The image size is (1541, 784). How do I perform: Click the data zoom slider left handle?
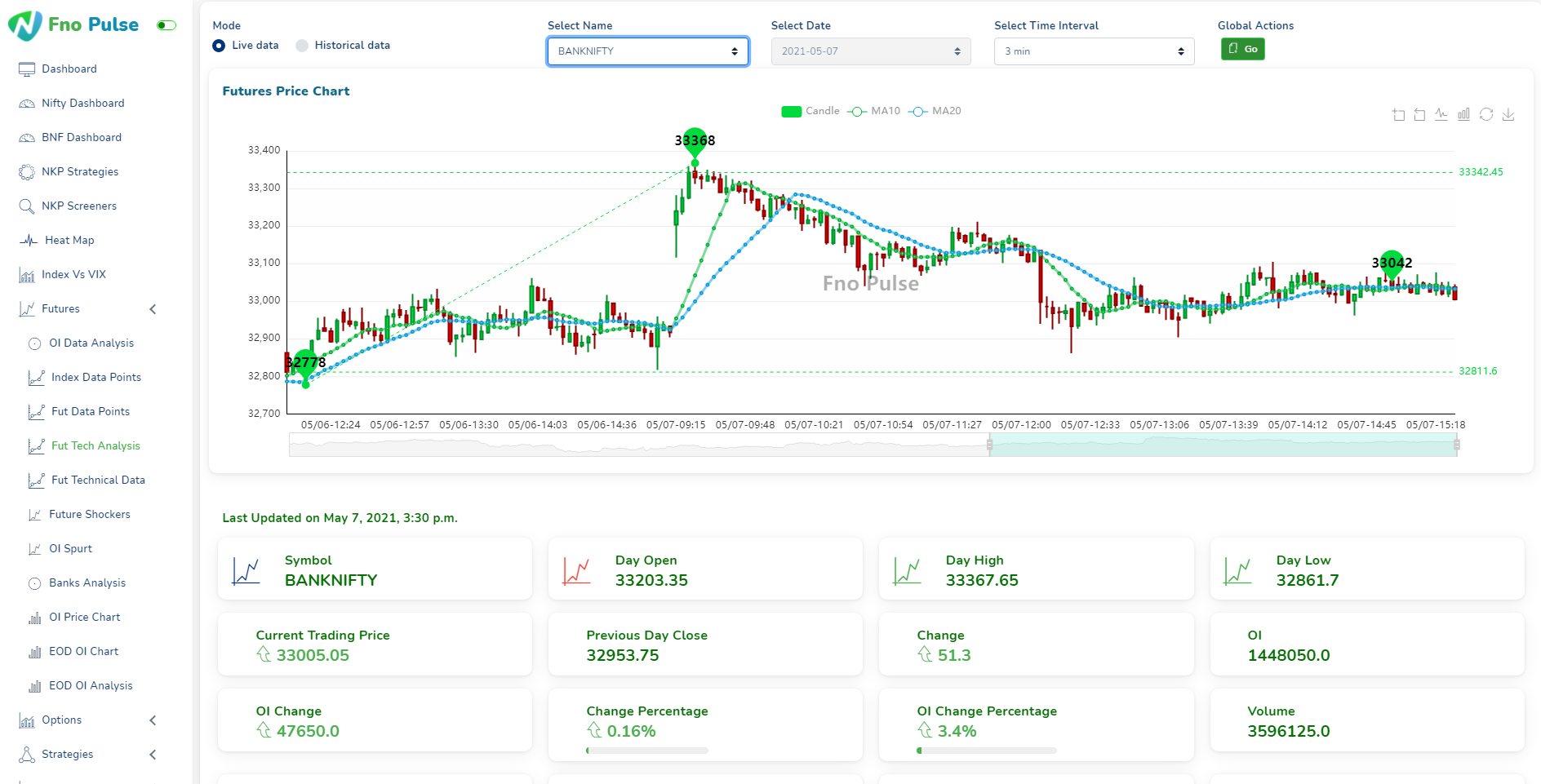989,445
